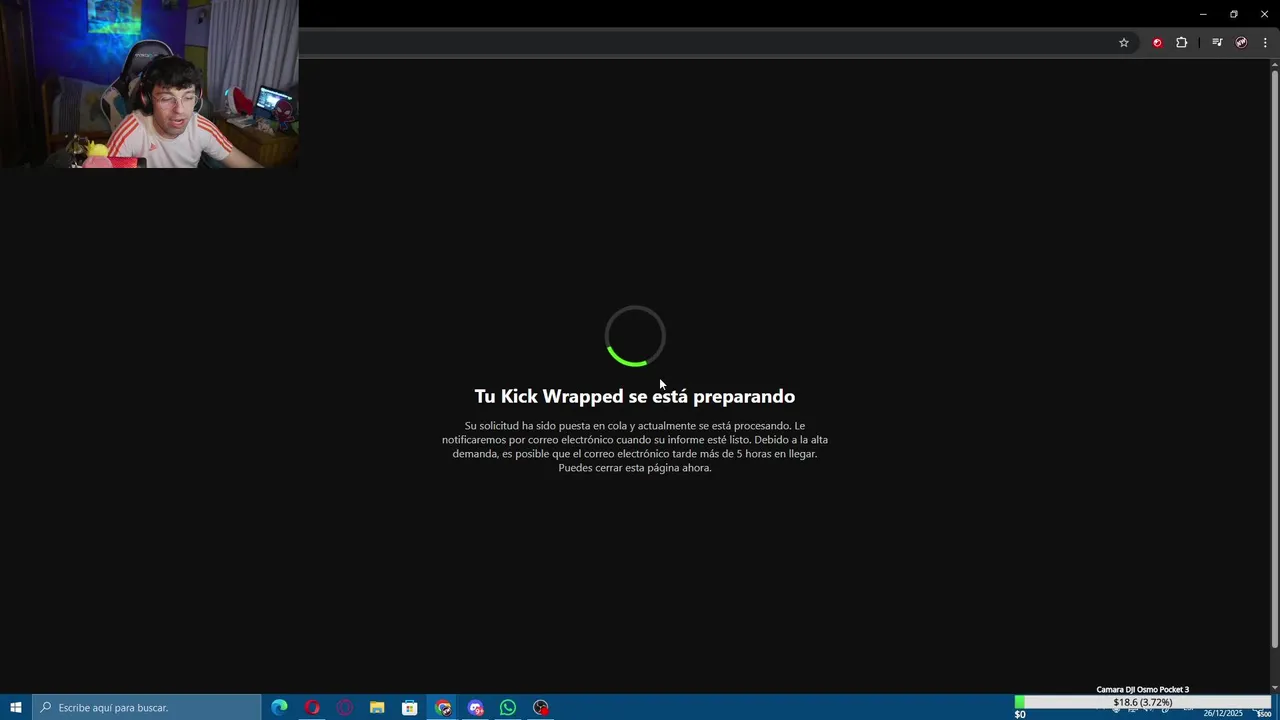Switch to Chrome in the taskbar
Screen dimensions: 1280x720
pyautogui.click(x=443, y=707)
